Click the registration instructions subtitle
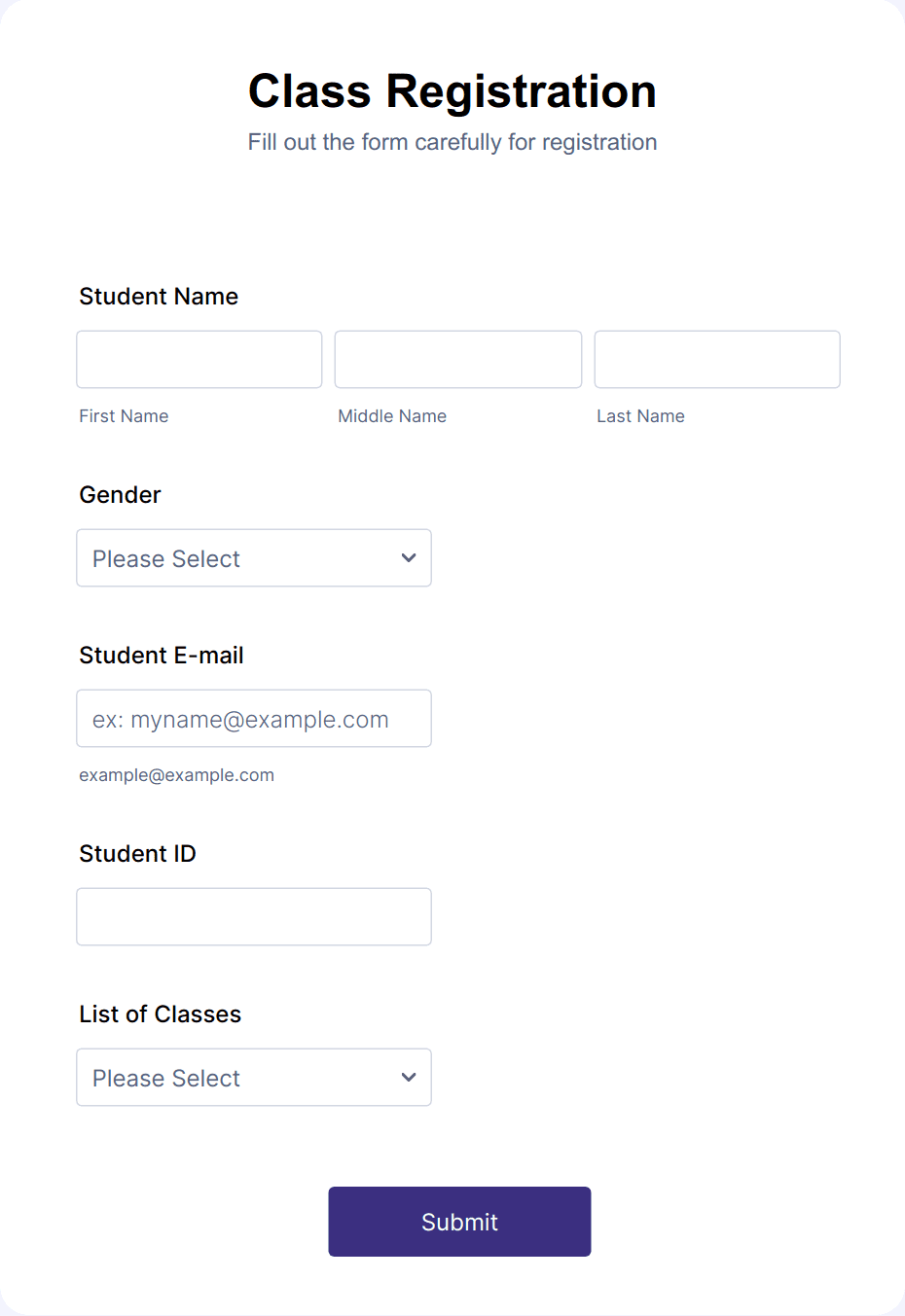905x1316 pixels. [452, 142]
